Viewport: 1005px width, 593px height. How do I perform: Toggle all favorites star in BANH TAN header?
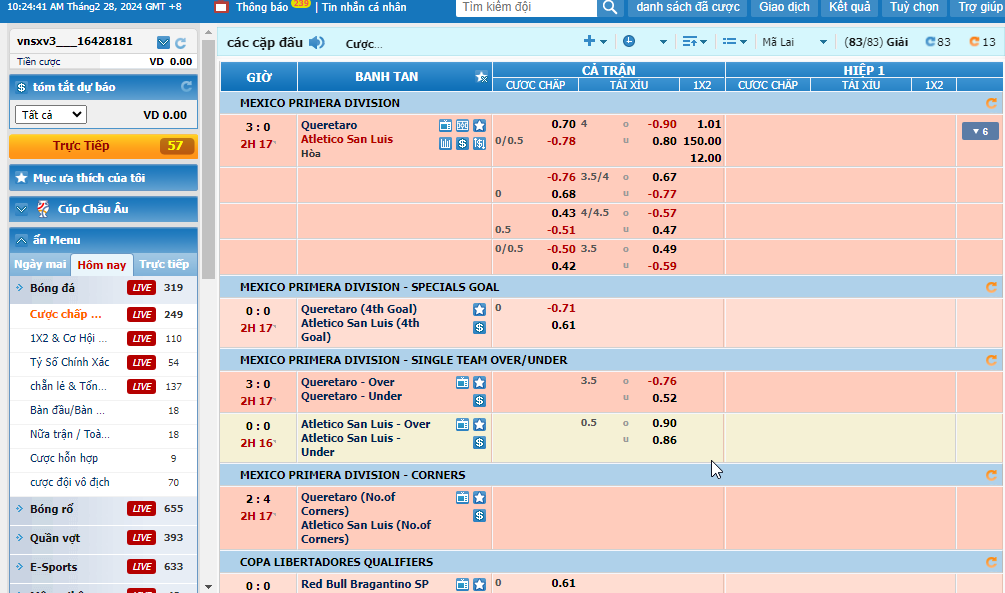pyautogui.click(x=481, y=77)
